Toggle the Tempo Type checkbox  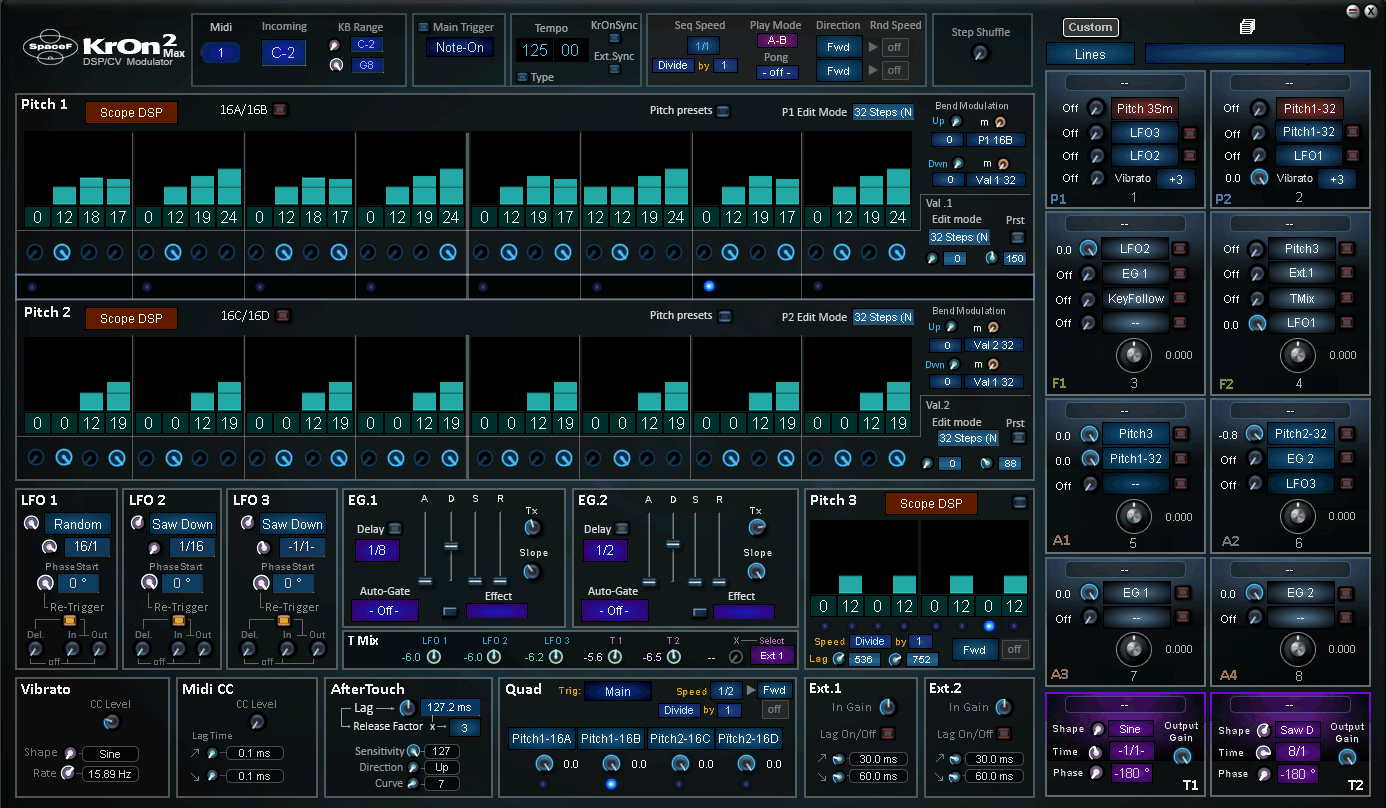[522, 77]
